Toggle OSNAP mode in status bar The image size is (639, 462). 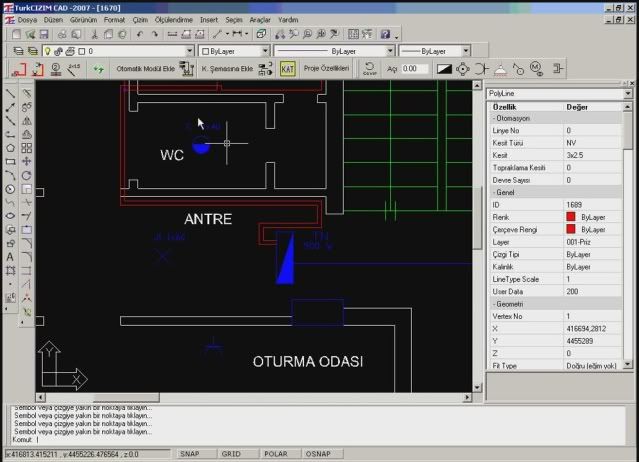(x=318, y=453)
